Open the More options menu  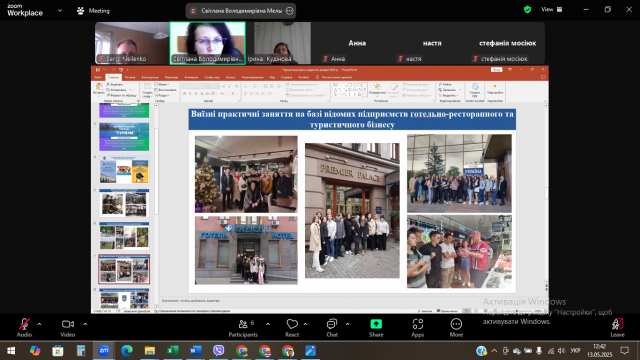456,328
